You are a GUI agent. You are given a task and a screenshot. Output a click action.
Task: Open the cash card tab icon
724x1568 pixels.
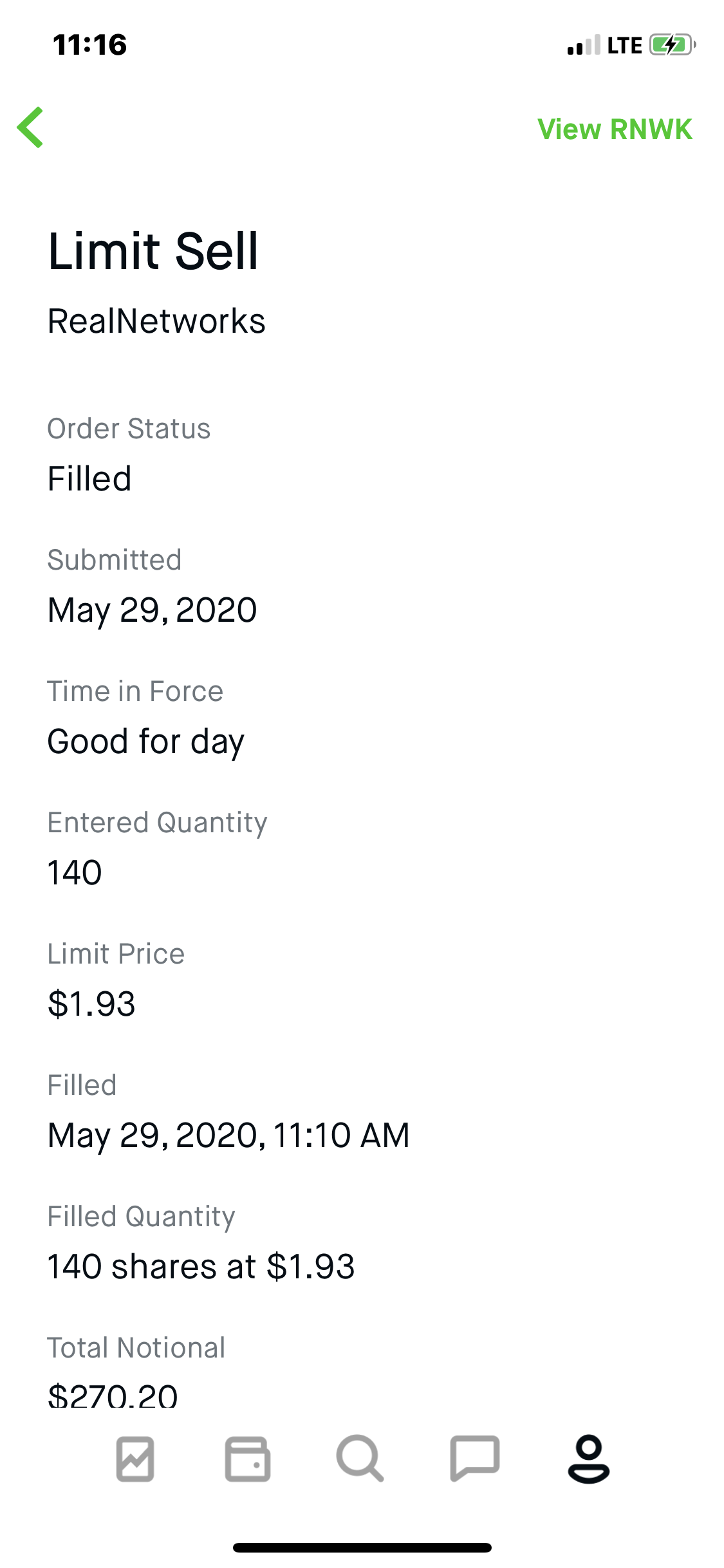click(x=248, y=1459)
